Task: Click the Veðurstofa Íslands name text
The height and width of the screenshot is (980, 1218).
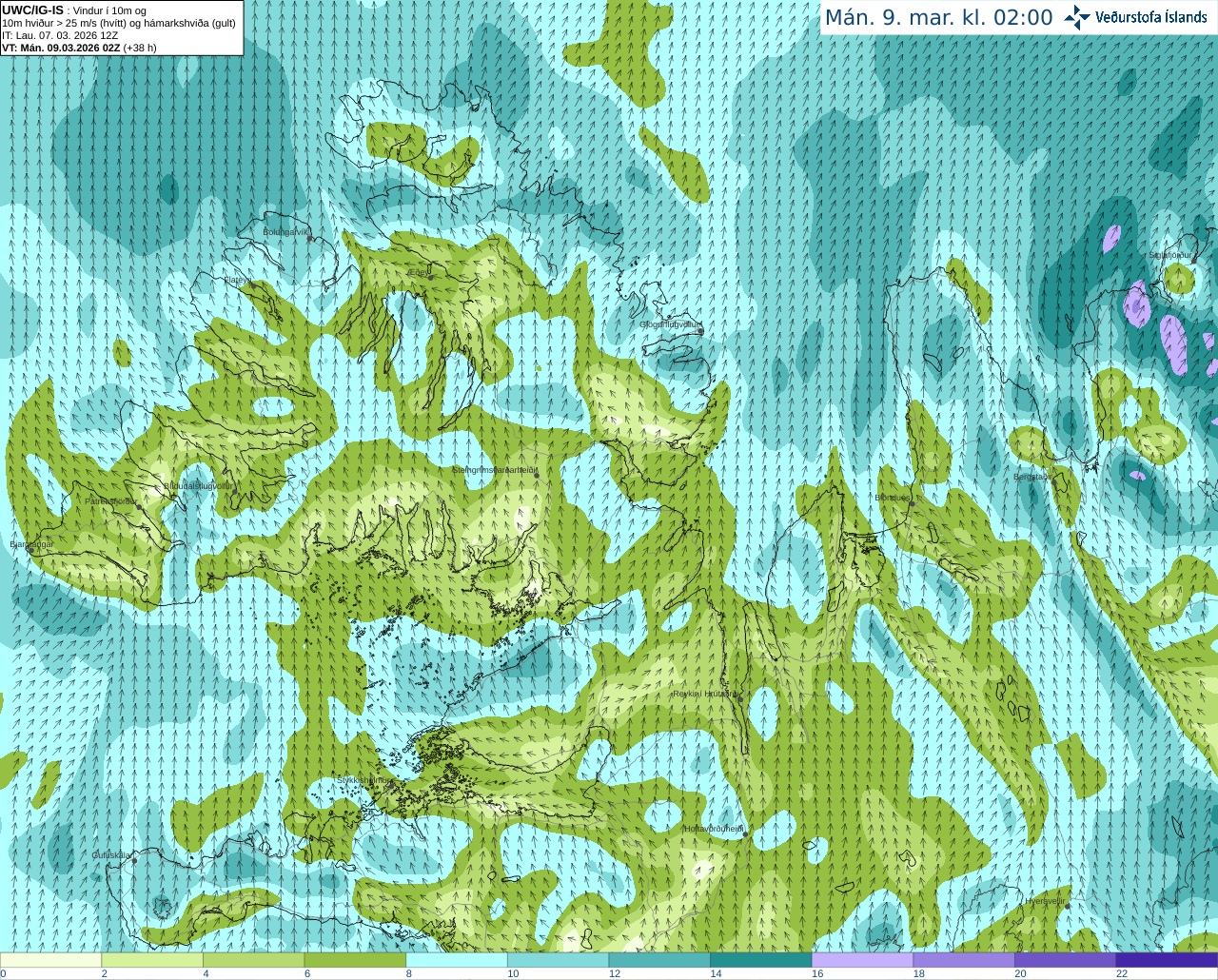Action: coord(1151,17)
